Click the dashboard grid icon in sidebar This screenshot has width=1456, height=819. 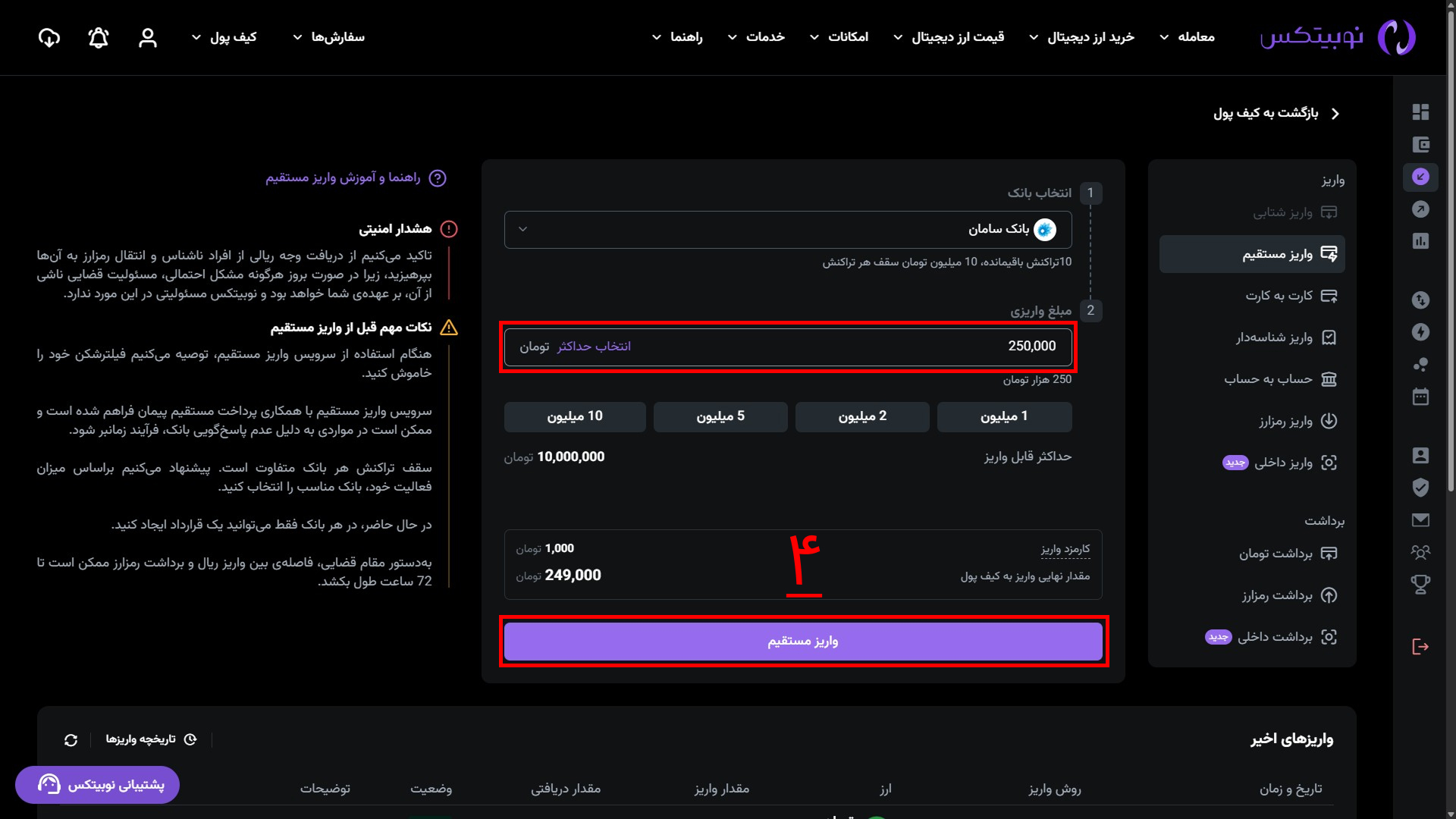pyautogui.click(x=1420, y=112)
